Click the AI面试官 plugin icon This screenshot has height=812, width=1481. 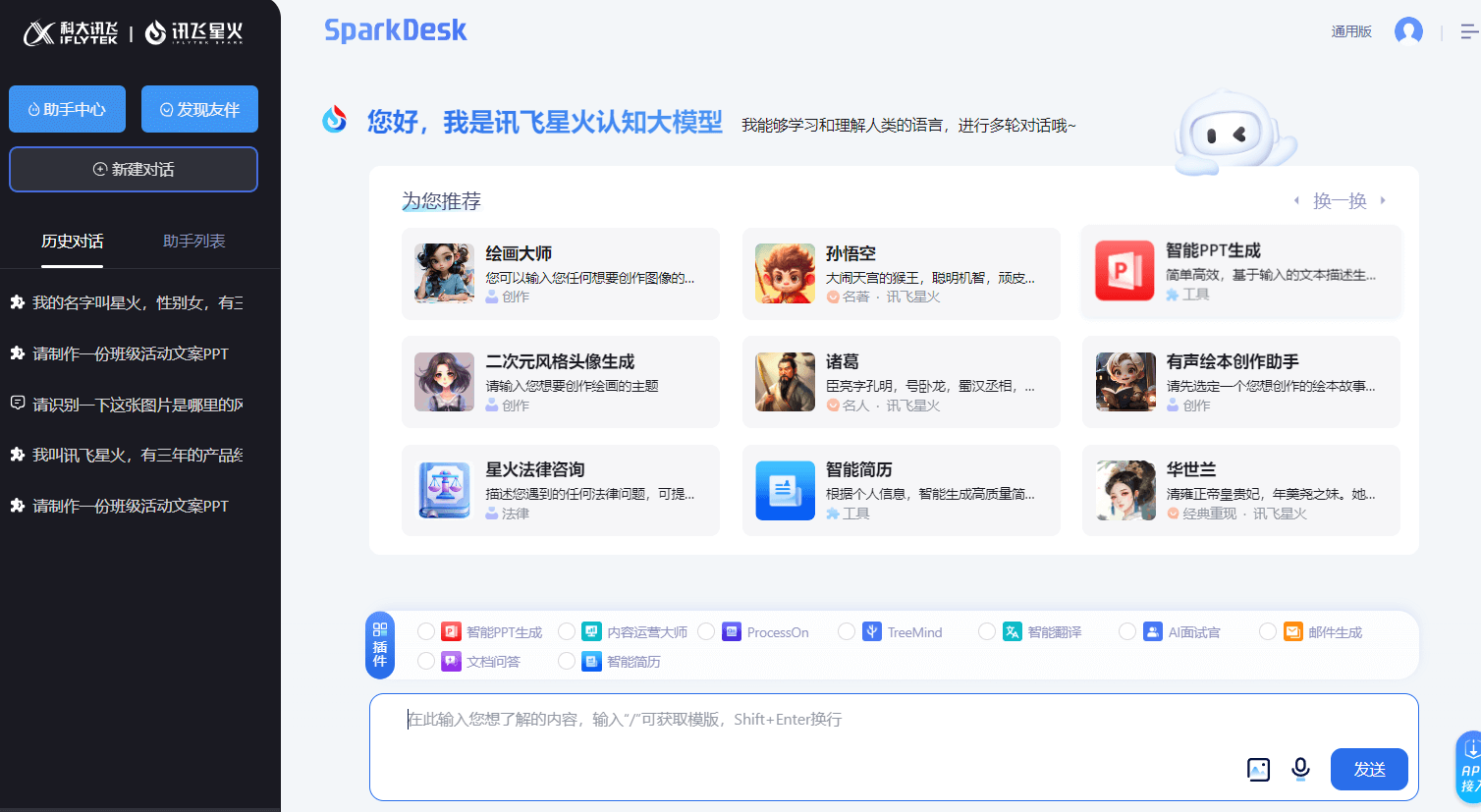(1153, 631)
